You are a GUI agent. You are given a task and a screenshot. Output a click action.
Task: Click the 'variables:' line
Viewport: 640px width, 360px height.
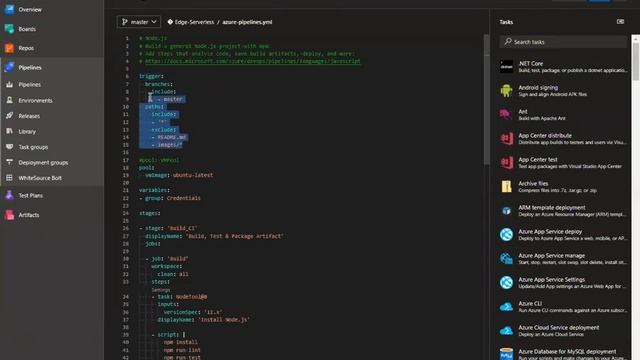(154, 190)
